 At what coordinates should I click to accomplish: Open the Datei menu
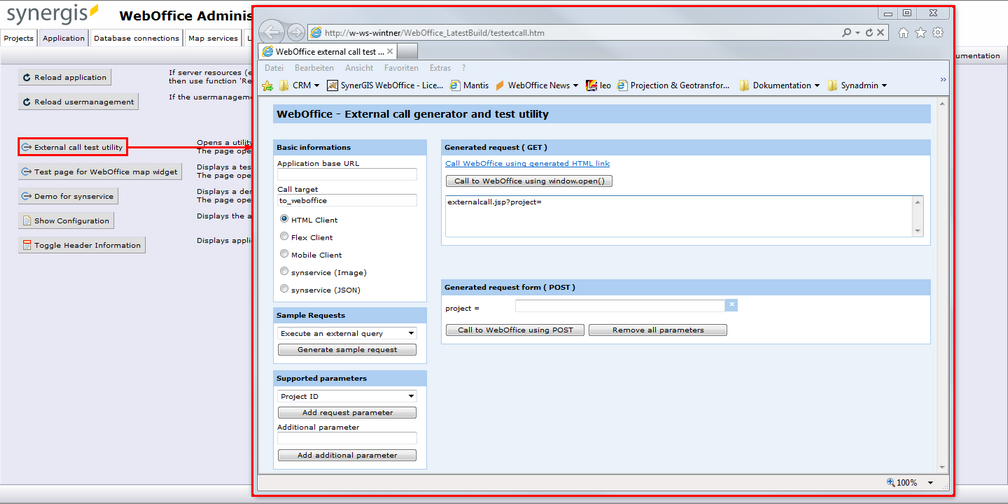click(x=274, y=68)
